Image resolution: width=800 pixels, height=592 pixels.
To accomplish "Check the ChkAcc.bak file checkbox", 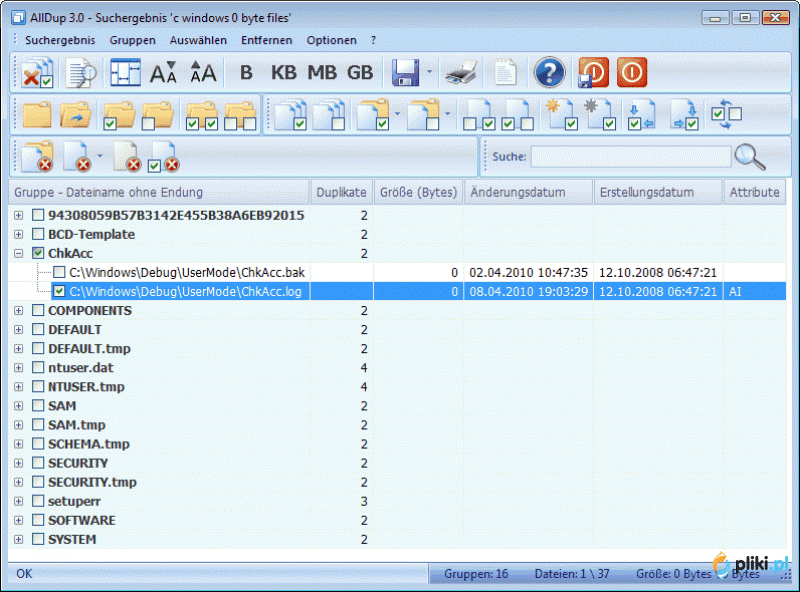I will coord(59,272).
